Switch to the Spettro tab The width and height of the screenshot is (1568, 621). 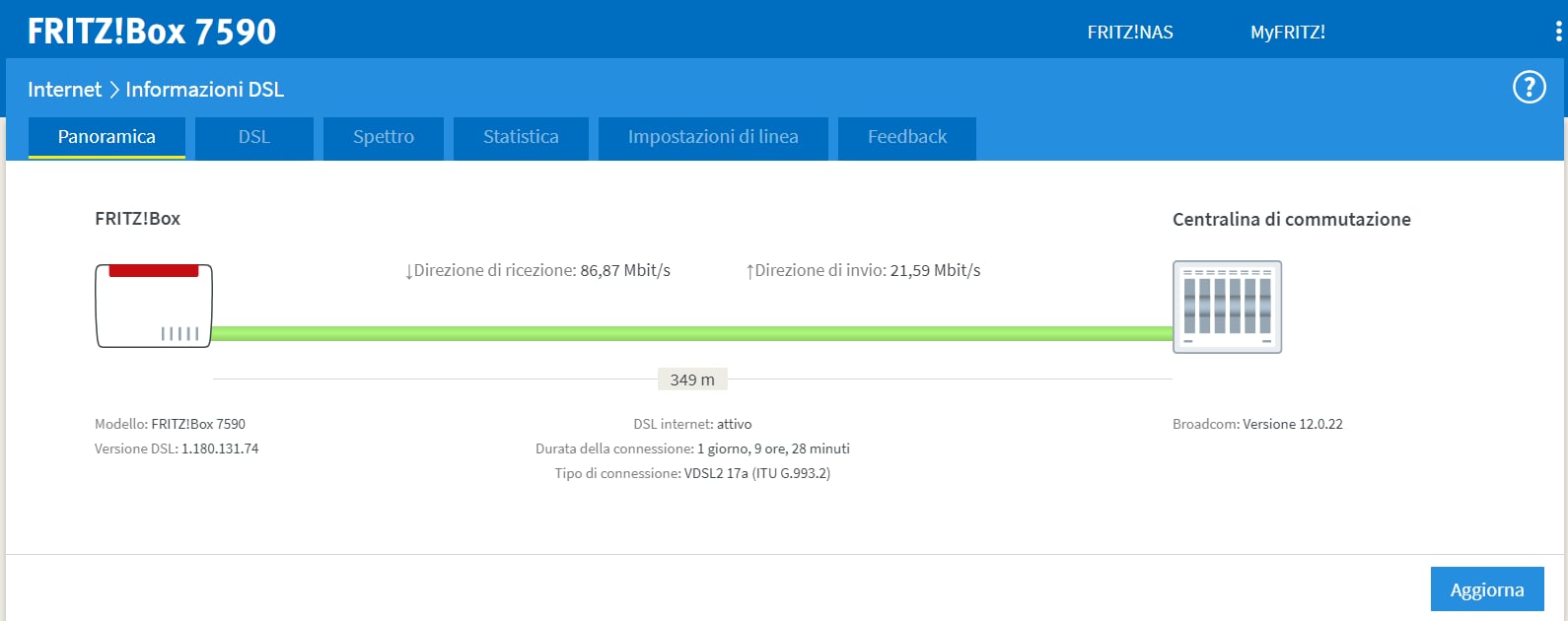coord(384,138)
